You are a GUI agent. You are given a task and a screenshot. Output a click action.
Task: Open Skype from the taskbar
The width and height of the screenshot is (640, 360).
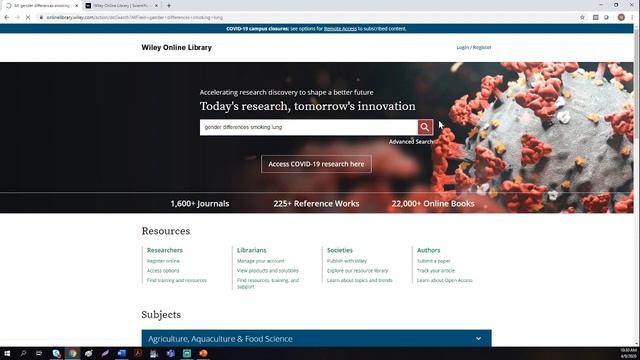coord(56,353)
